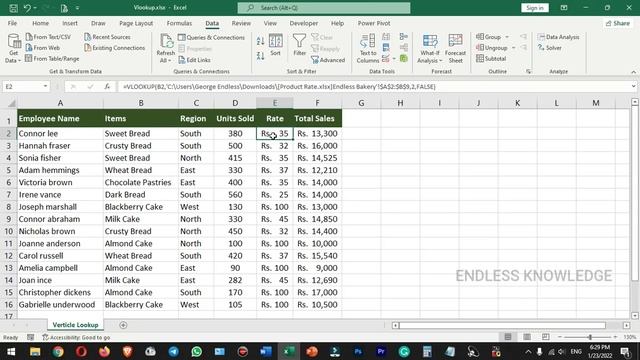Click Edit Links
Viewport: 640px width, 360px height.
coord(195,60)
